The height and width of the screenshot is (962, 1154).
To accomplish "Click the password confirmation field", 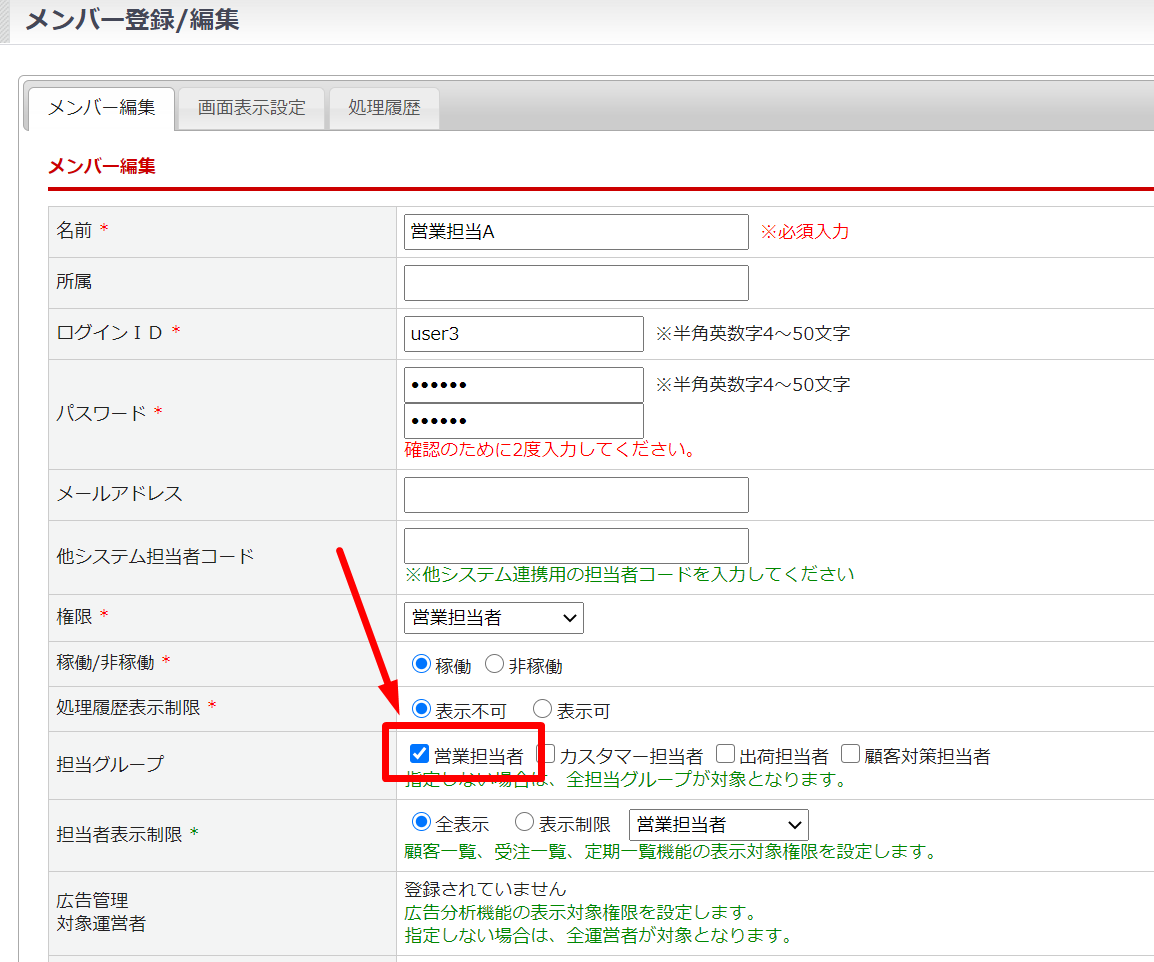I will (x=523, y=421).
